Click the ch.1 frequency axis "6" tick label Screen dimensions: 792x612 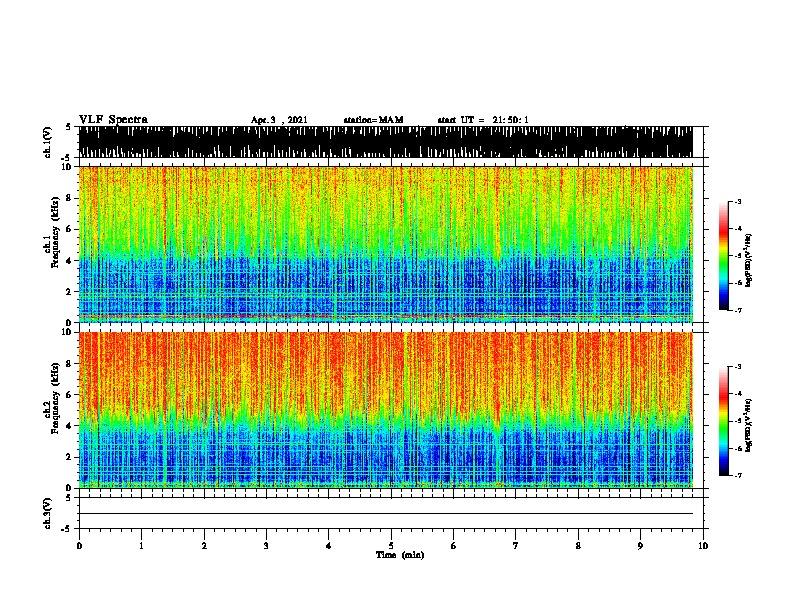pos(69,229)
